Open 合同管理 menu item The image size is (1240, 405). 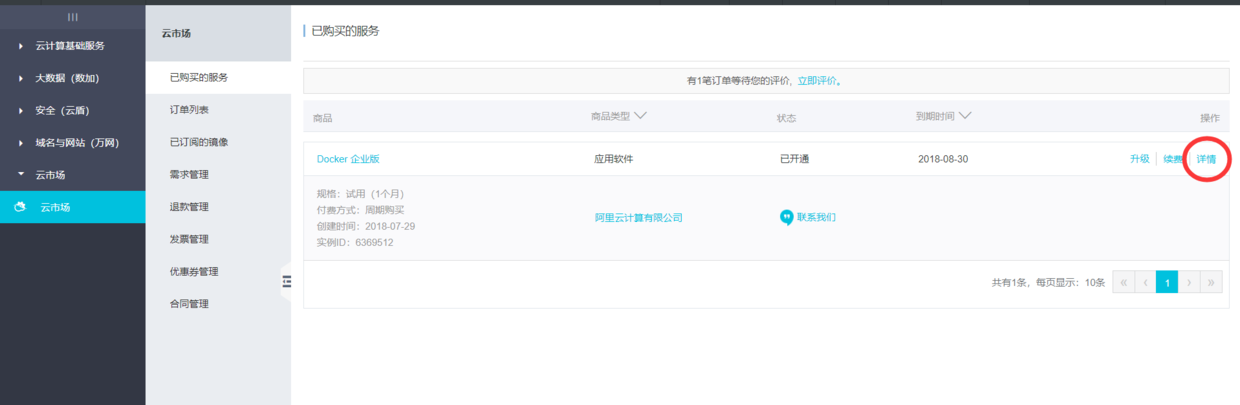click(x=189, y=303)
